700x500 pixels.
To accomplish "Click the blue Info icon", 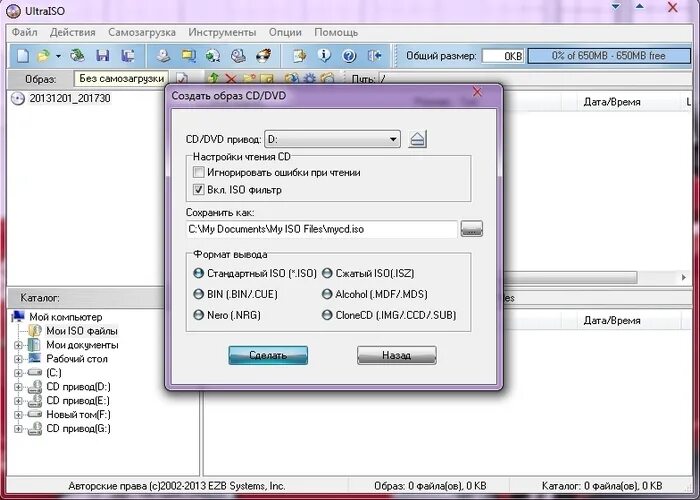I will [324, 56].
